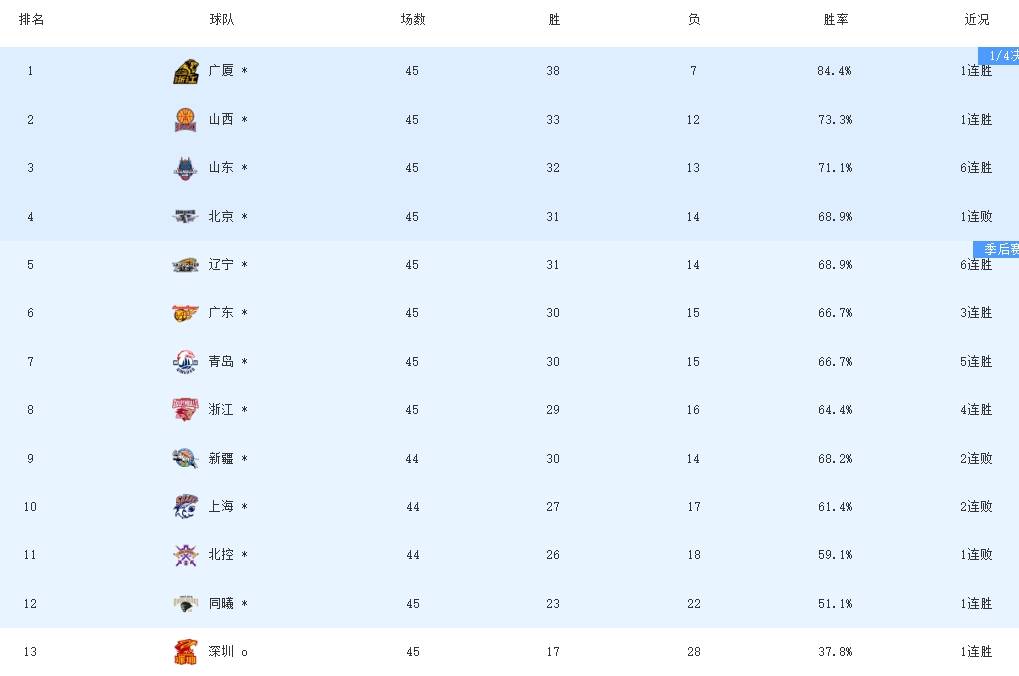
Task: Click the 上海 team logo icon
Action: (x=186, y=507)
